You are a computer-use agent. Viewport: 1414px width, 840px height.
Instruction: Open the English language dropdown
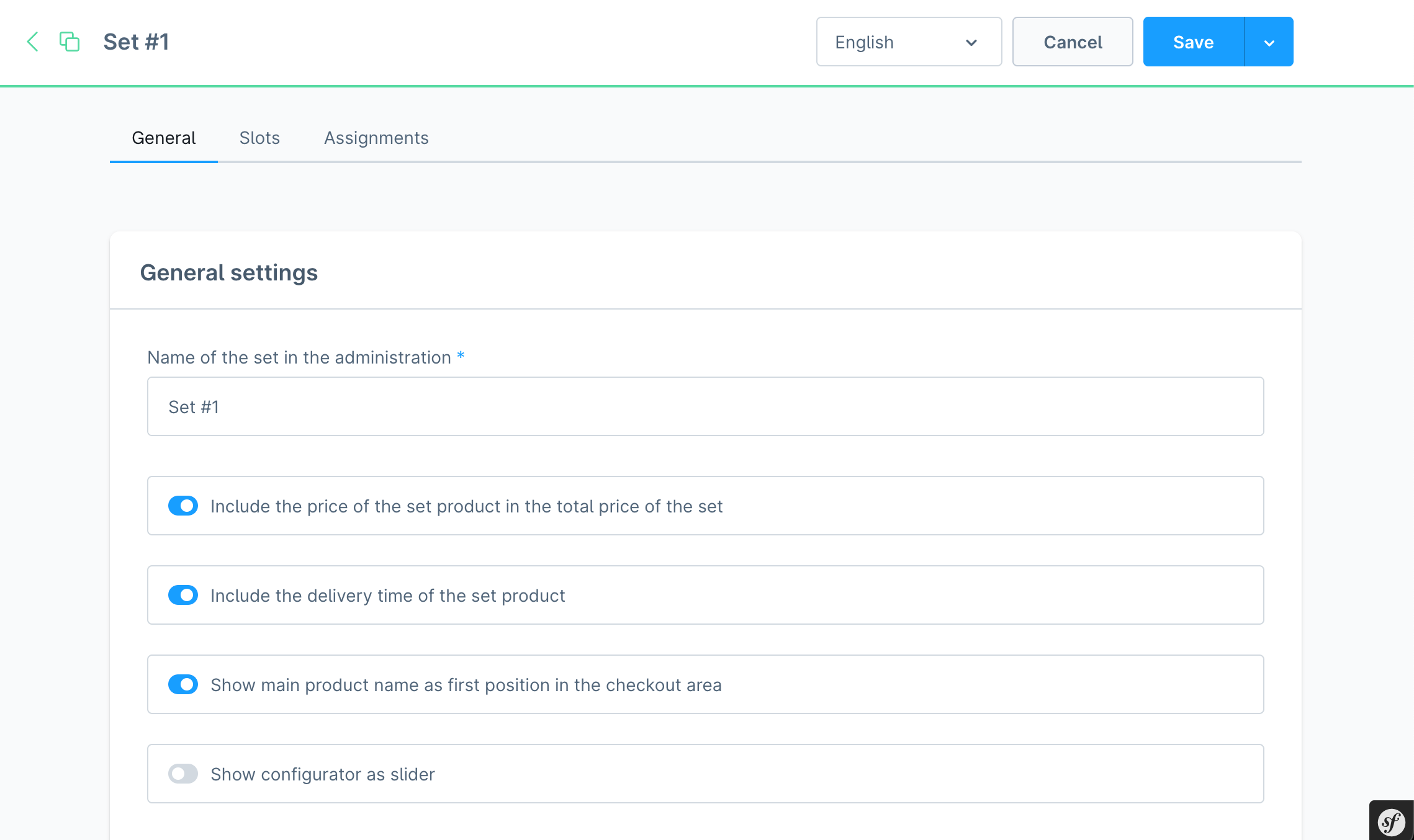tap(909, 42)
